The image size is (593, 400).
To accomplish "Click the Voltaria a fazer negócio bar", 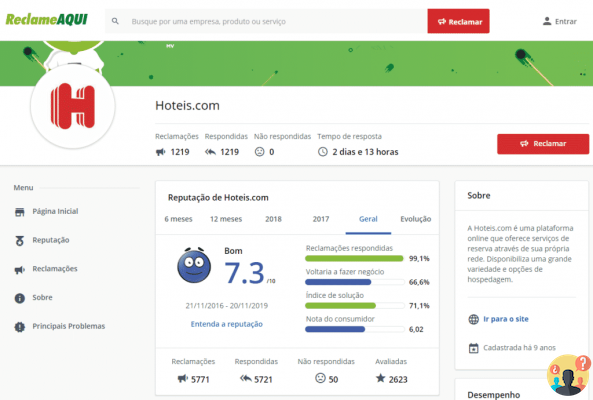I will (354, 282).
